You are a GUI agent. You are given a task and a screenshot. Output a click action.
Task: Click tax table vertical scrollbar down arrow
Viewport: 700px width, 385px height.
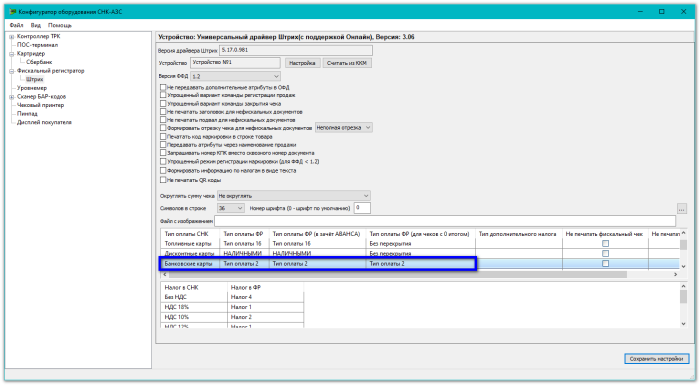coord(683,324)
